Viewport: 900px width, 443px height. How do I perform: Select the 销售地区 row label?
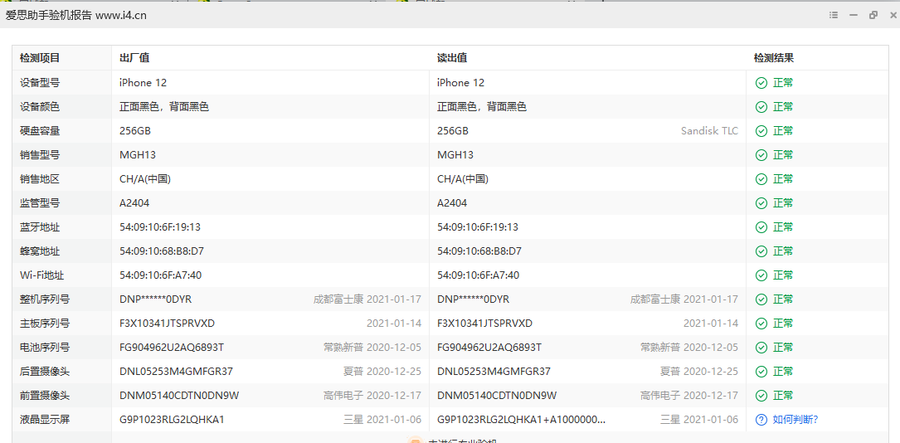(40, 179)
